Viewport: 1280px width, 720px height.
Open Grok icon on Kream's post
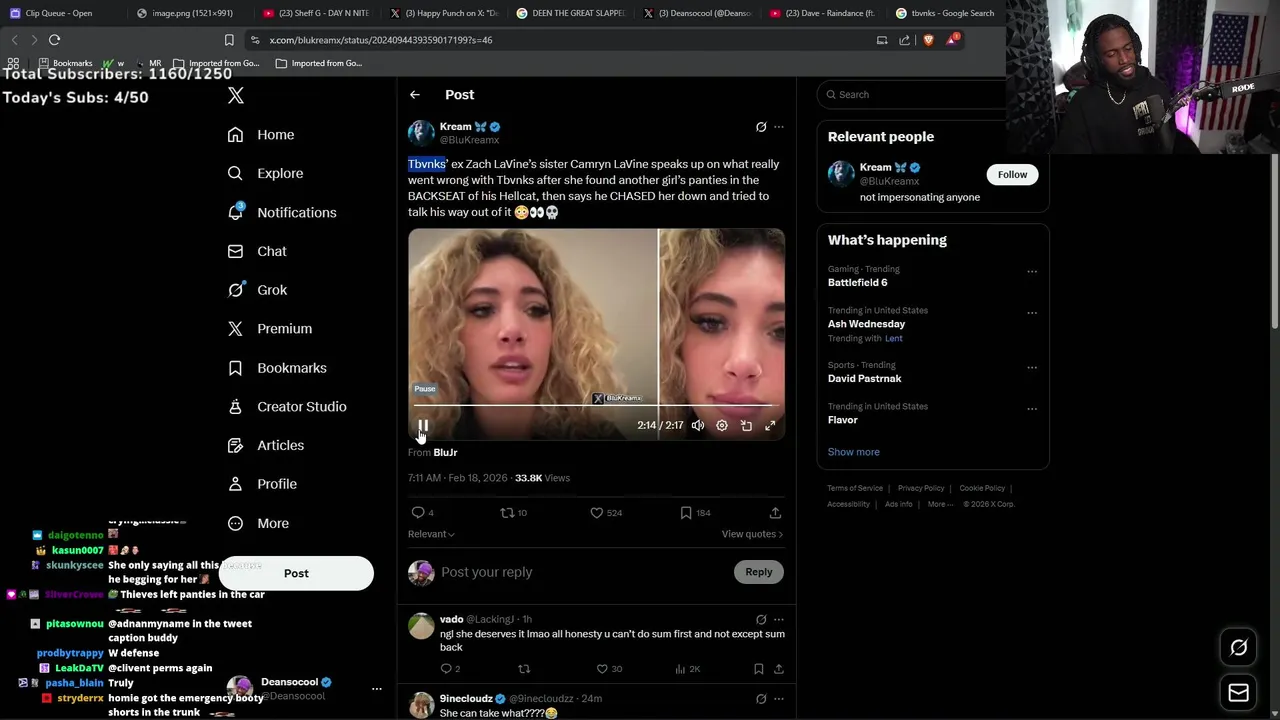pyautogui.click(x=761, y=127)
